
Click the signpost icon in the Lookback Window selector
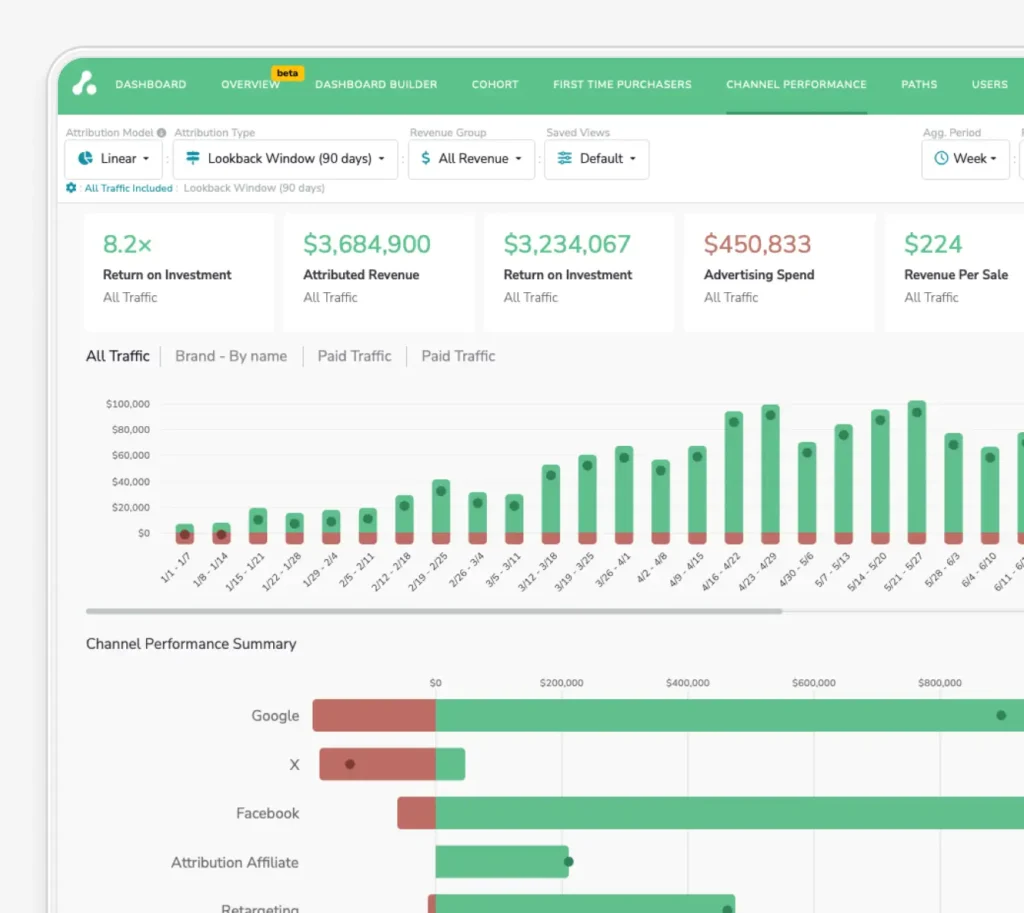(193, 159)
